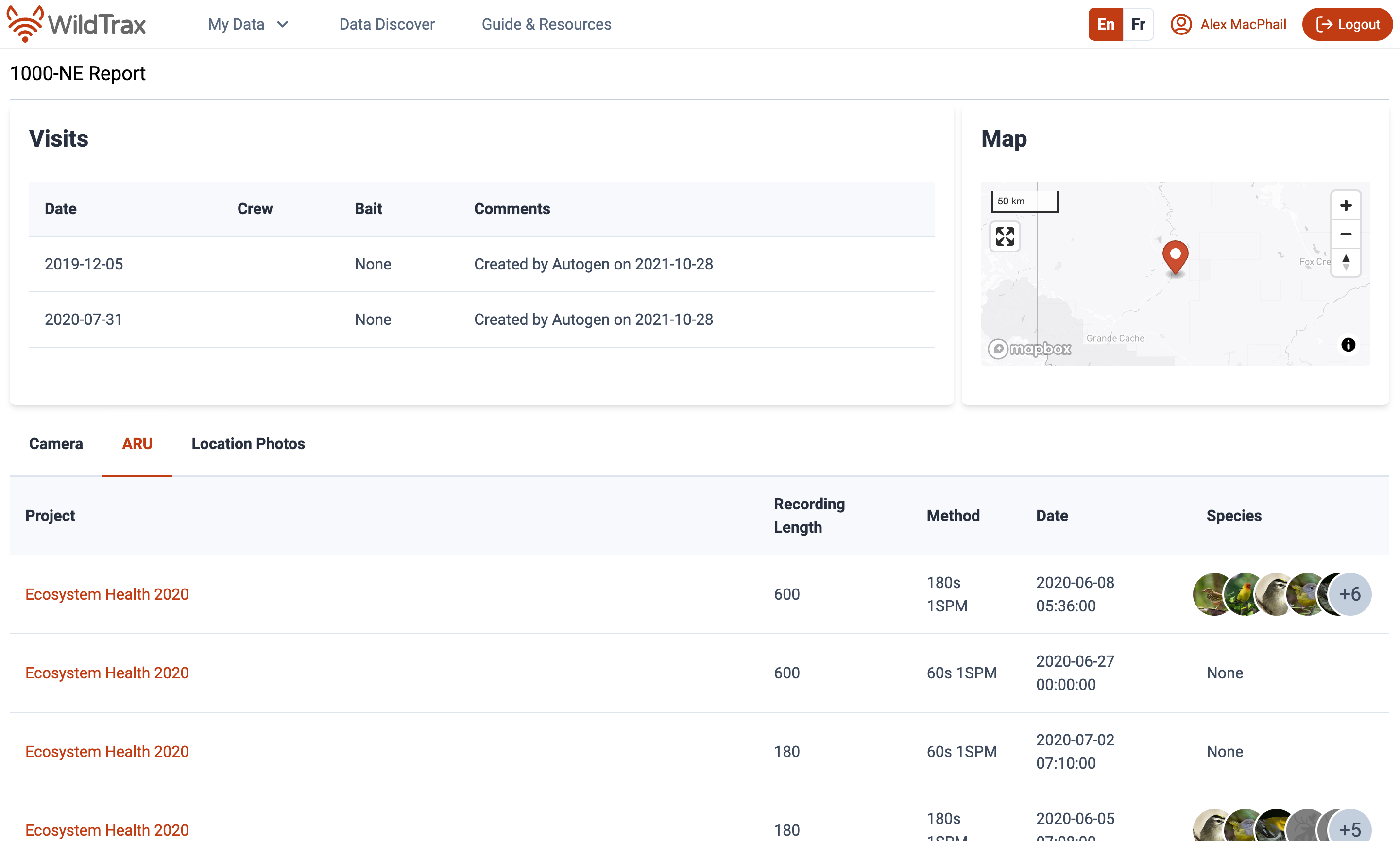Select English language option
Viewport: 1400px width, 841px height.
click(1105, 24)
